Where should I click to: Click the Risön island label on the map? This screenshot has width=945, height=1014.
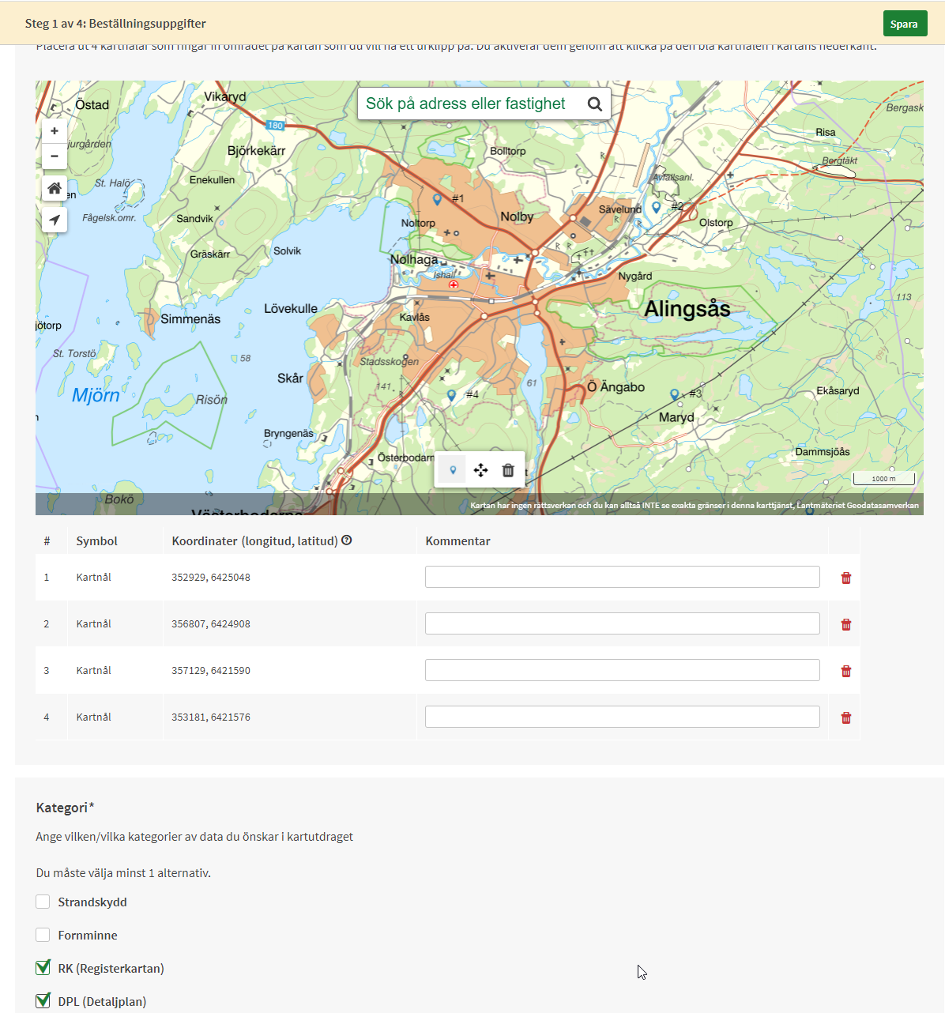coord(212,400)
